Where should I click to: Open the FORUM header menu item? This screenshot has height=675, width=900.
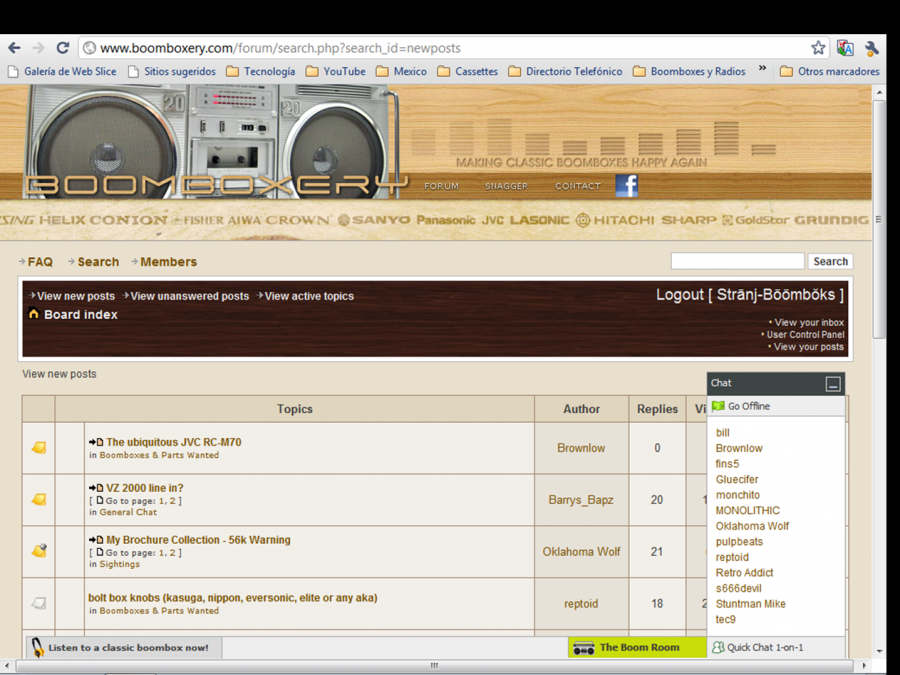(441, 186)
